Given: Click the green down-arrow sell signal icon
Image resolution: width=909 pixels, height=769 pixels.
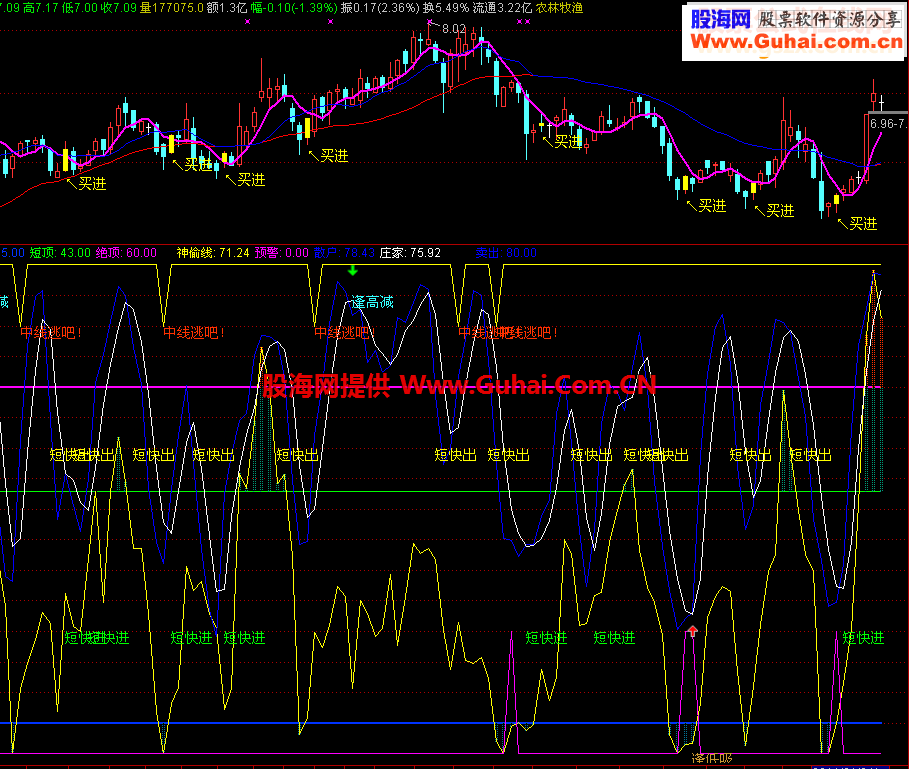Looking at the screenshot, I should [x=352, y=270].
